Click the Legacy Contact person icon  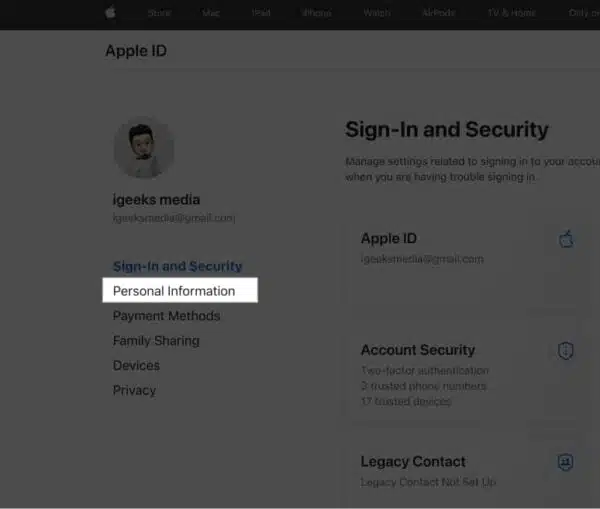566,462
